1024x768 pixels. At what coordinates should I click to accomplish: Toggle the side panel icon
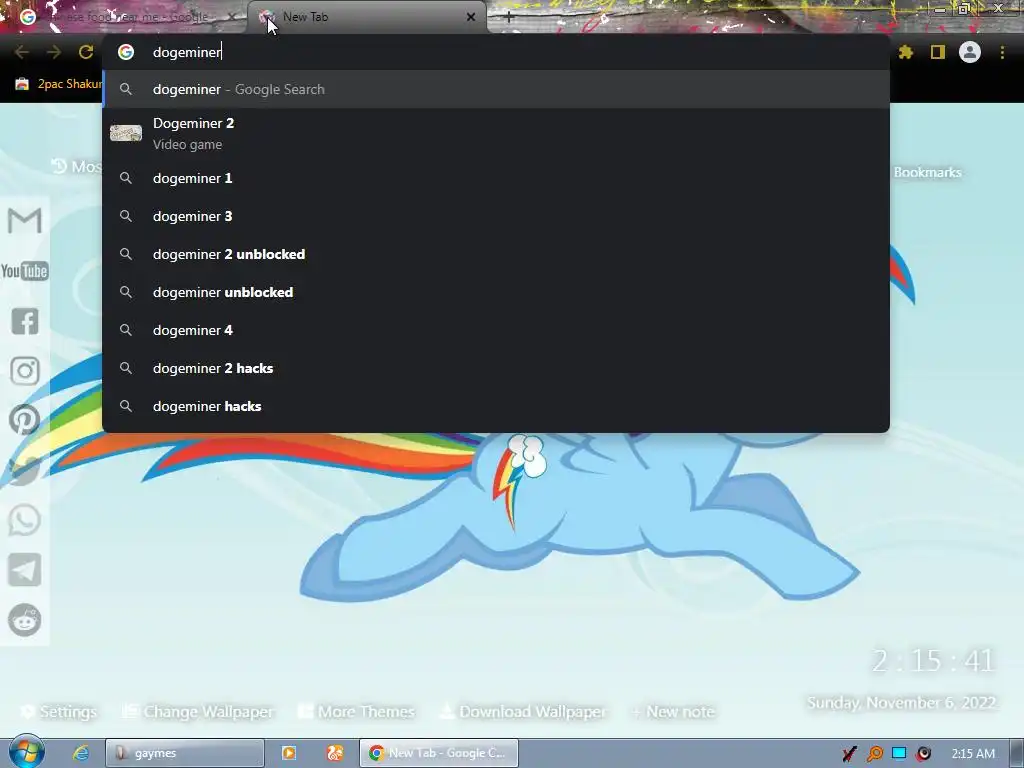point(938,52)
